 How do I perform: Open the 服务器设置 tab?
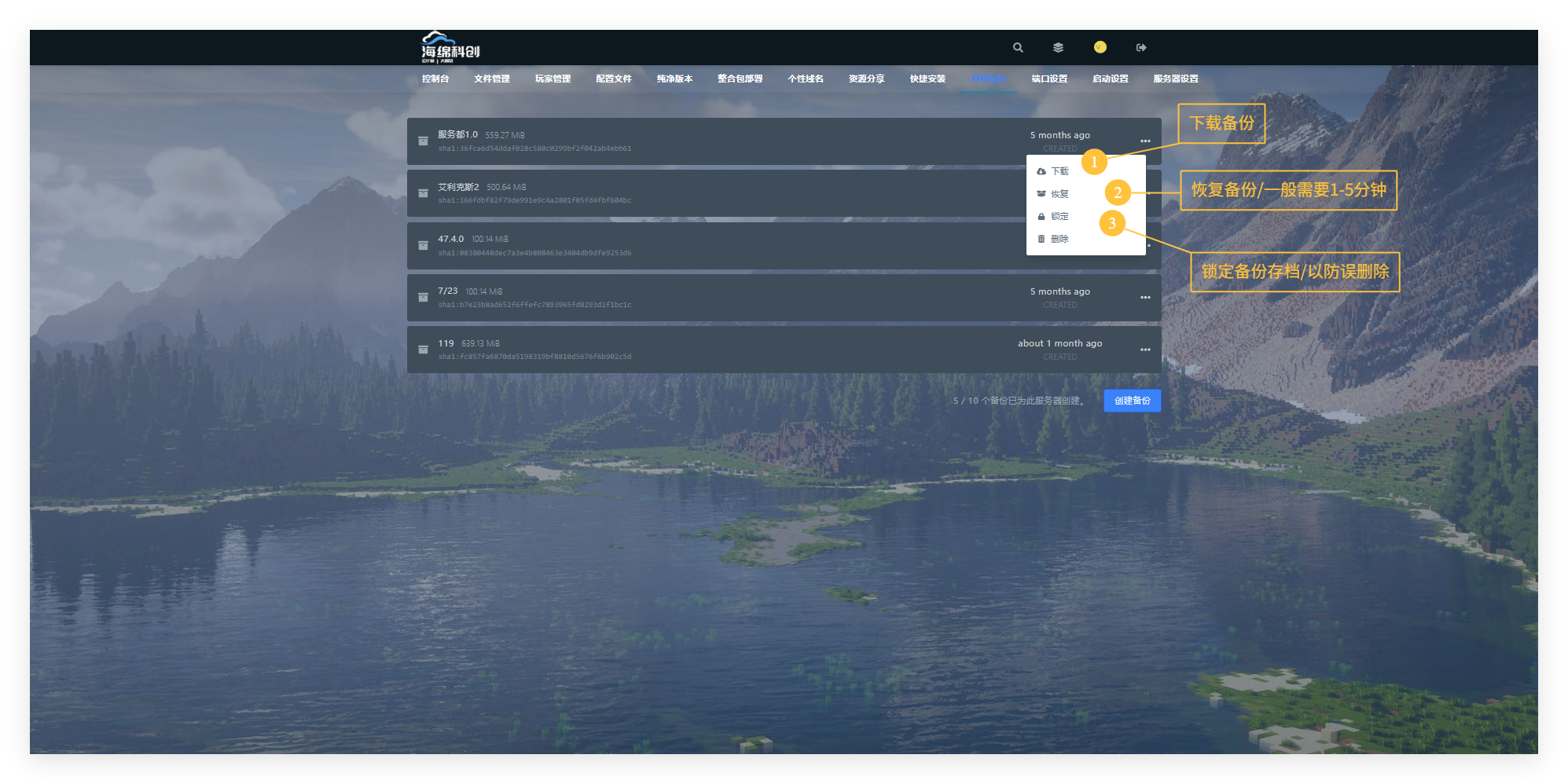pos(1176,79)
